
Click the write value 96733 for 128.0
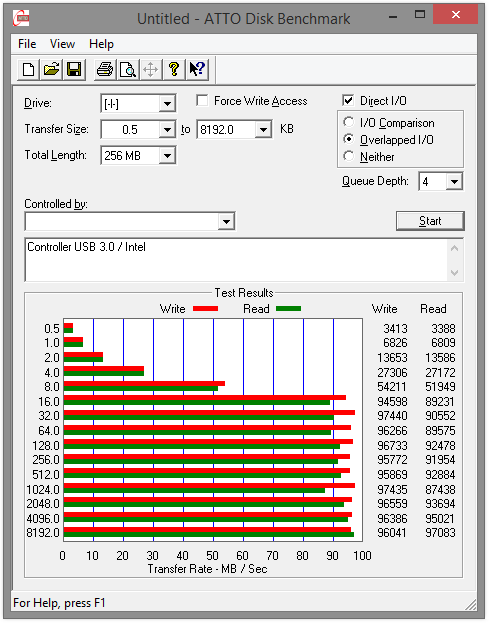click(x=392, y=446)
